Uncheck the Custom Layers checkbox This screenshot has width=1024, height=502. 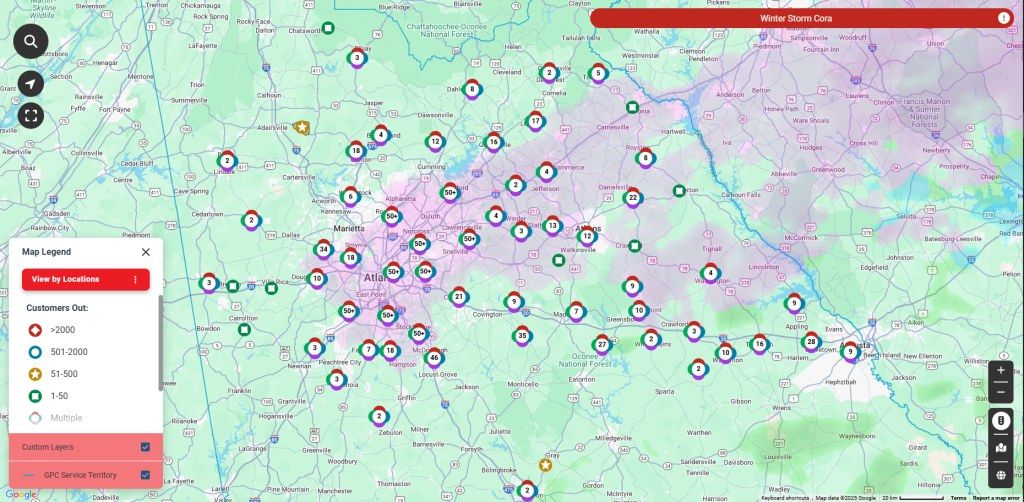point(146,447)
